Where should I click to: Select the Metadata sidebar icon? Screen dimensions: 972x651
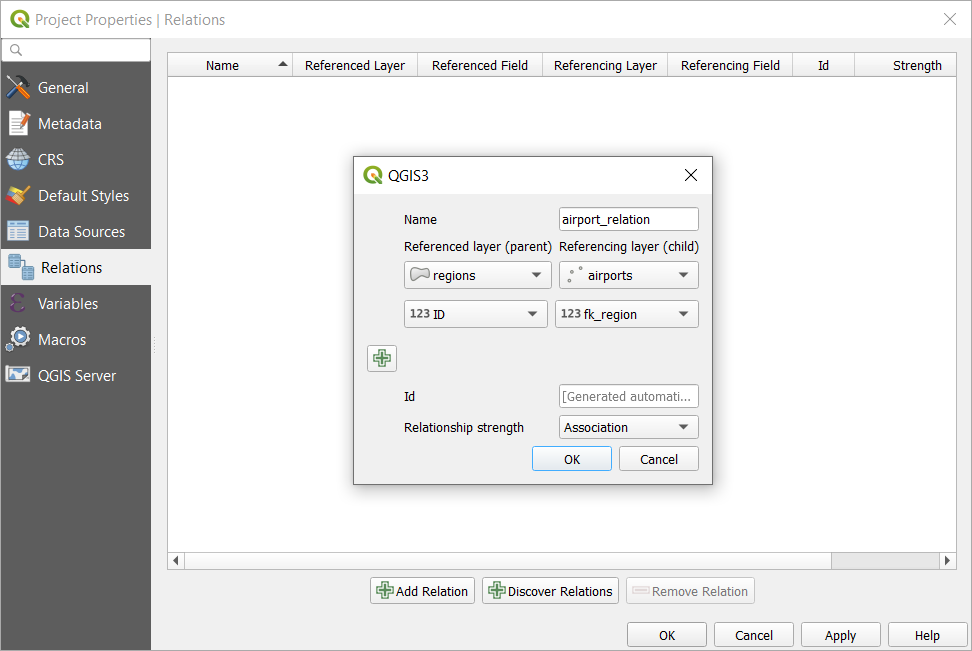(19, 124)
